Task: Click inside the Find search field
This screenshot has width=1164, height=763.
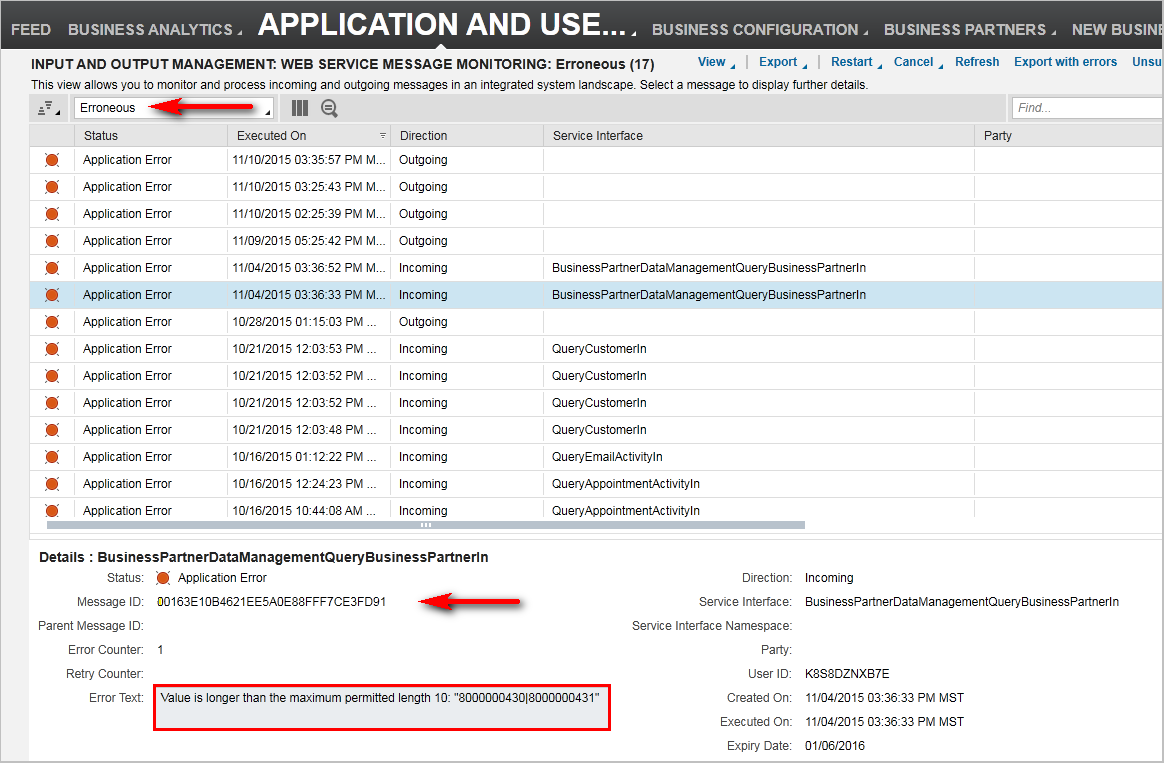Action: tap(1087, 108)
